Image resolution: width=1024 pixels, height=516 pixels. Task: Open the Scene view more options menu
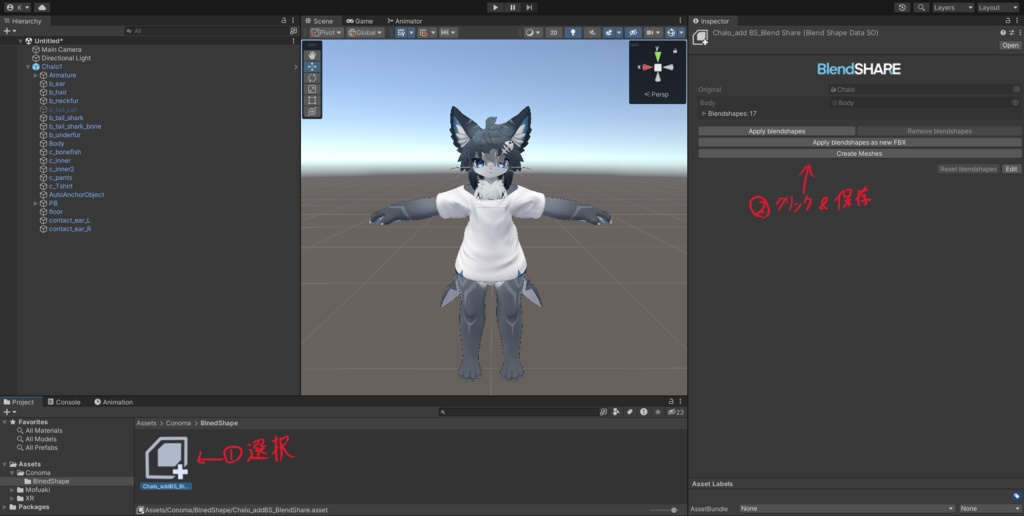point(680,21)
